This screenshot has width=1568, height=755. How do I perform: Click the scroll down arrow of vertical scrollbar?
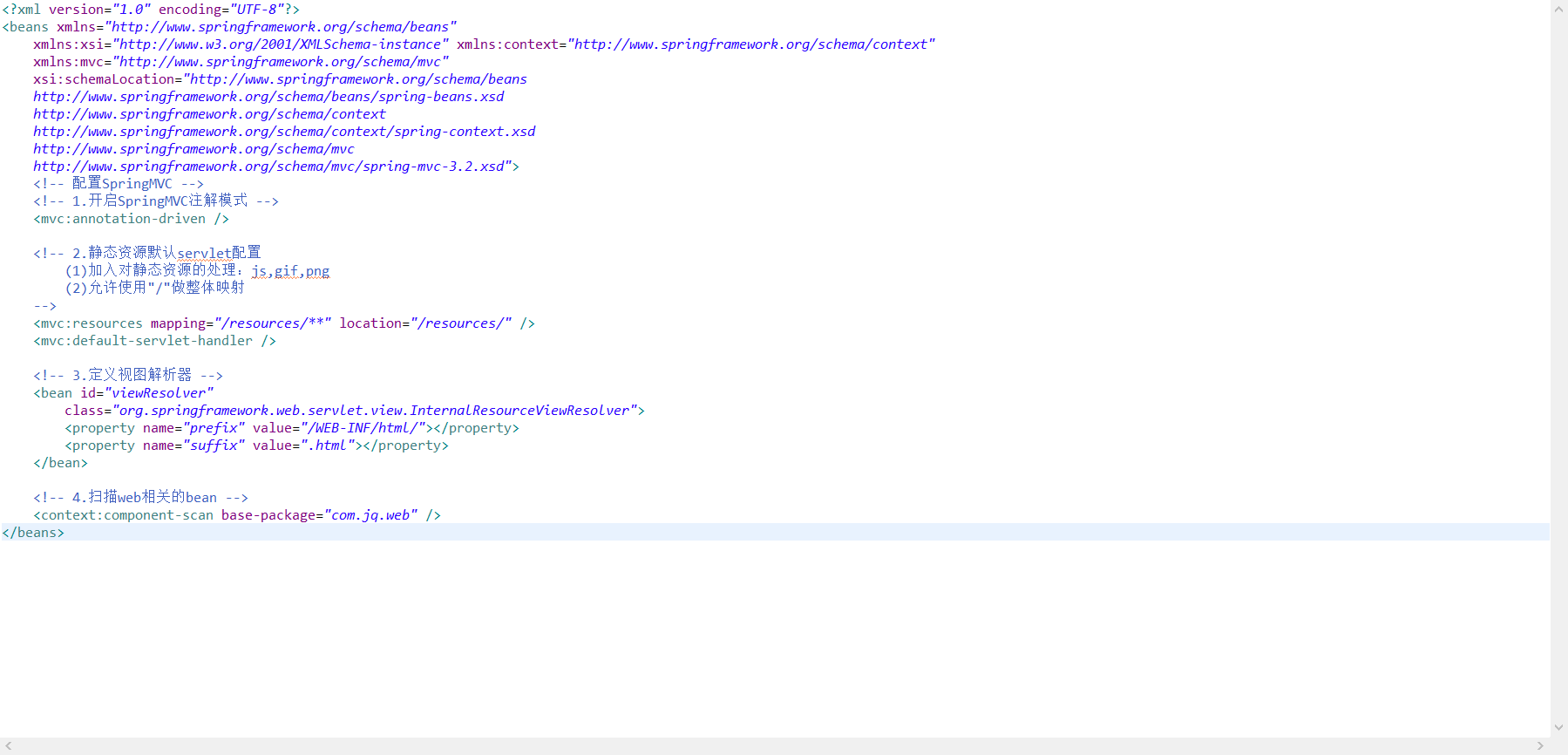coord(1558,727)
